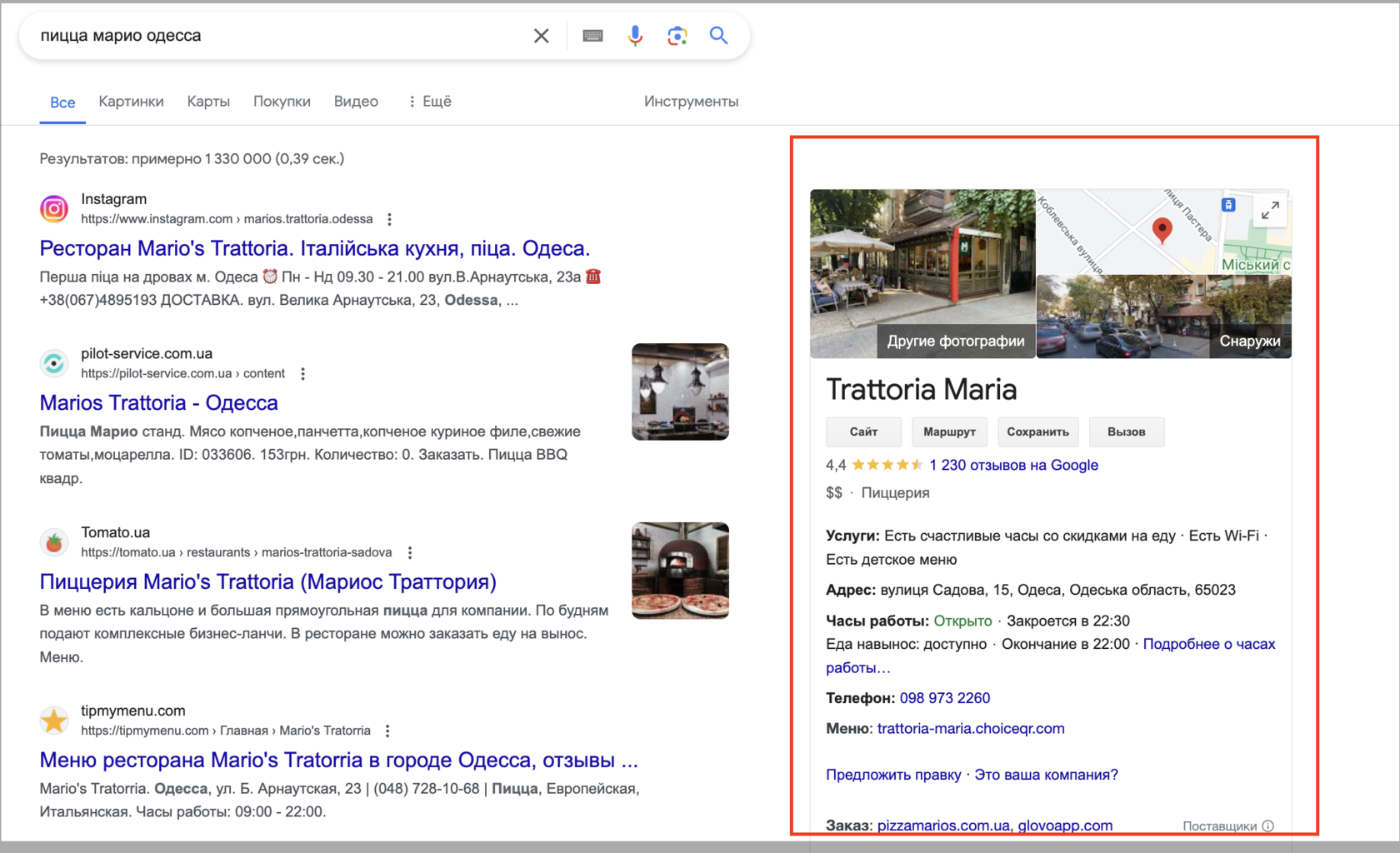Call phone number 098 973 2260
The image size is (1400, 853).
(x=945, y=698)
